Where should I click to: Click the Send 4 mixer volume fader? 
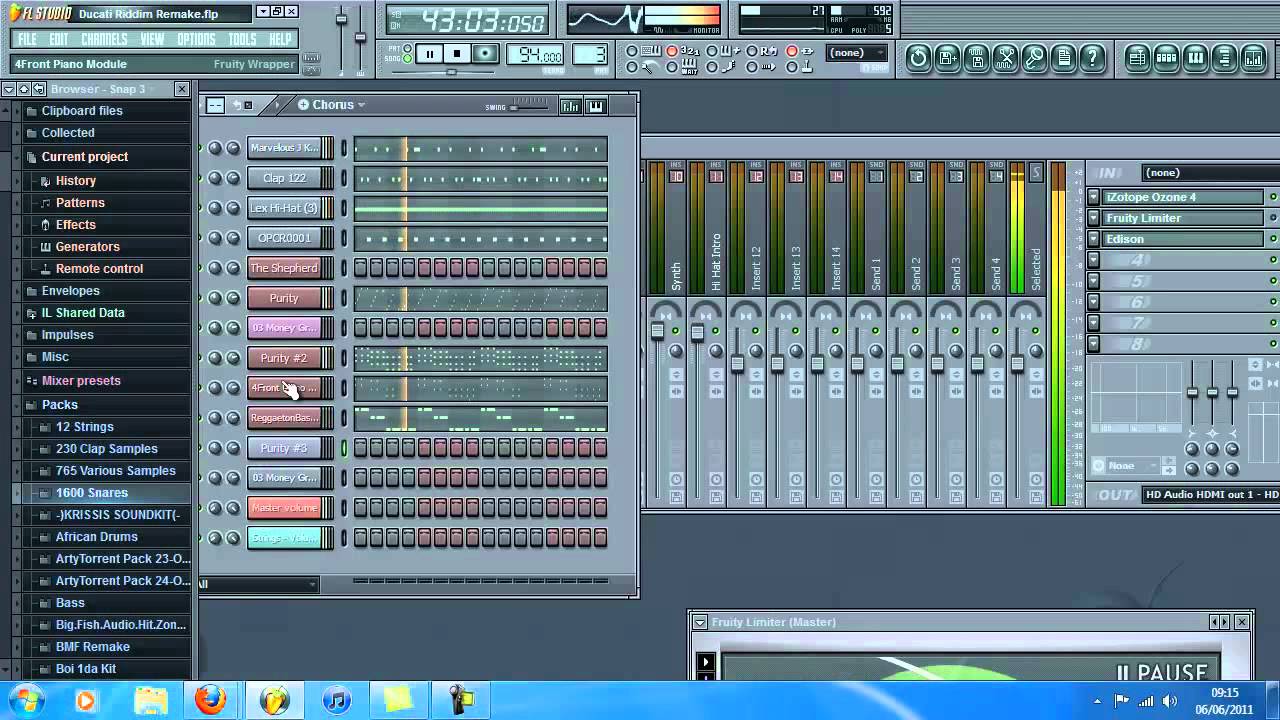(x=977, y=364)
